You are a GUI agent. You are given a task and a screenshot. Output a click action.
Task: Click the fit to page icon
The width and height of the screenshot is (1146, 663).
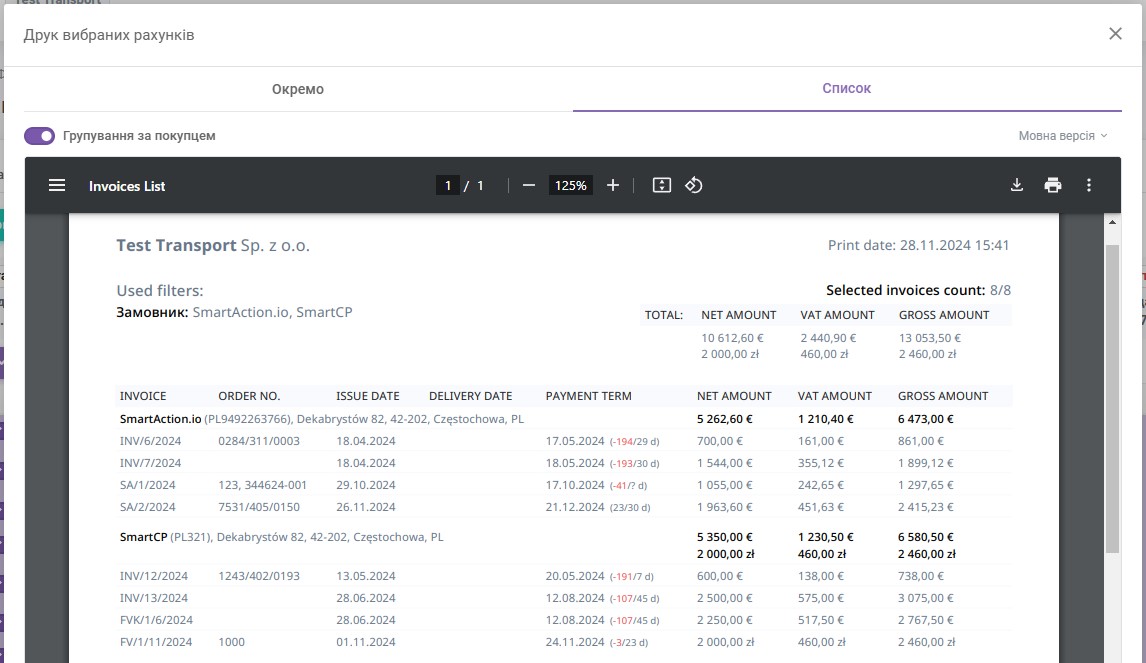[661, 186]
